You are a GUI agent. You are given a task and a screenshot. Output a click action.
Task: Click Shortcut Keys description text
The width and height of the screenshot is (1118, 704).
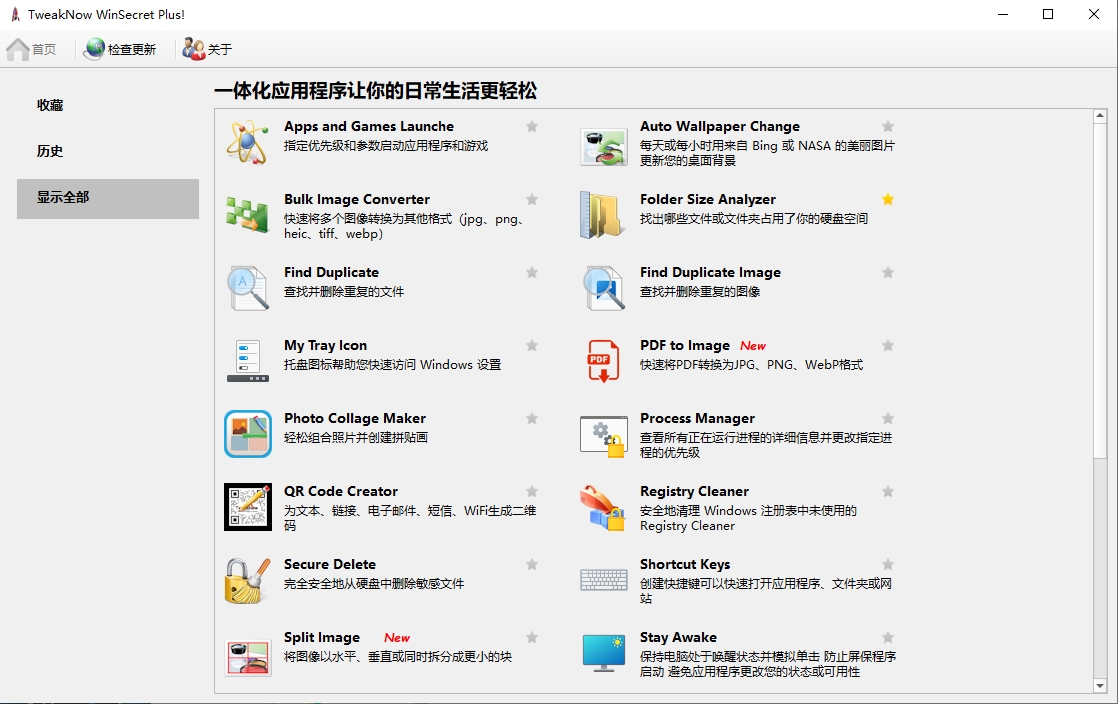[765, 591]
